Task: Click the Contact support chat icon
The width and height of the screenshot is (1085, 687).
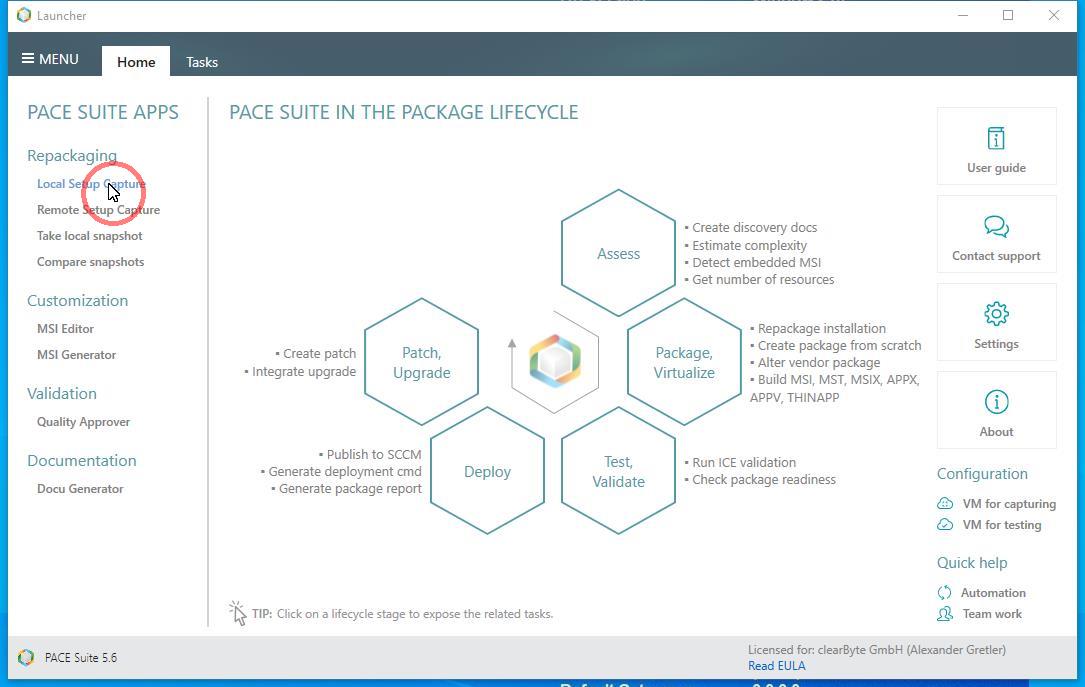Action: [x=996, y=226]
